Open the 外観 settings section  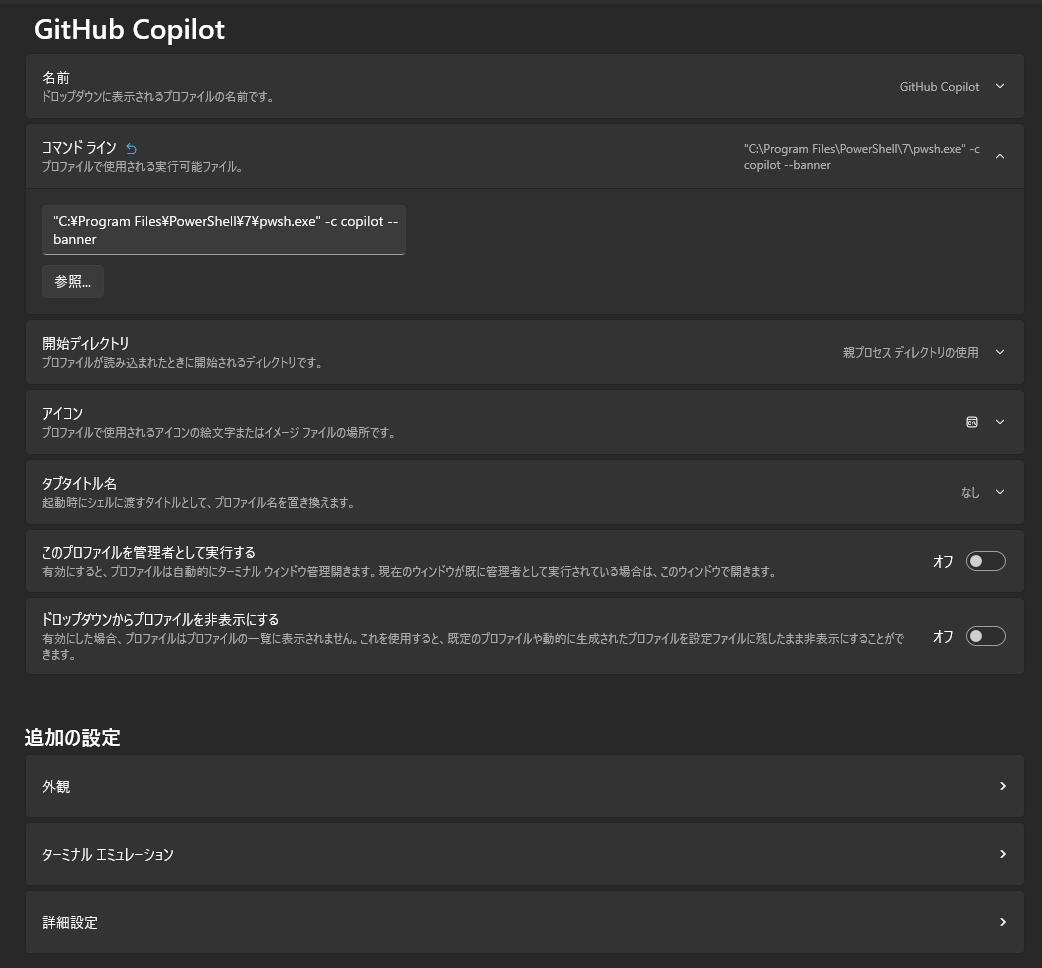(524, 786)
